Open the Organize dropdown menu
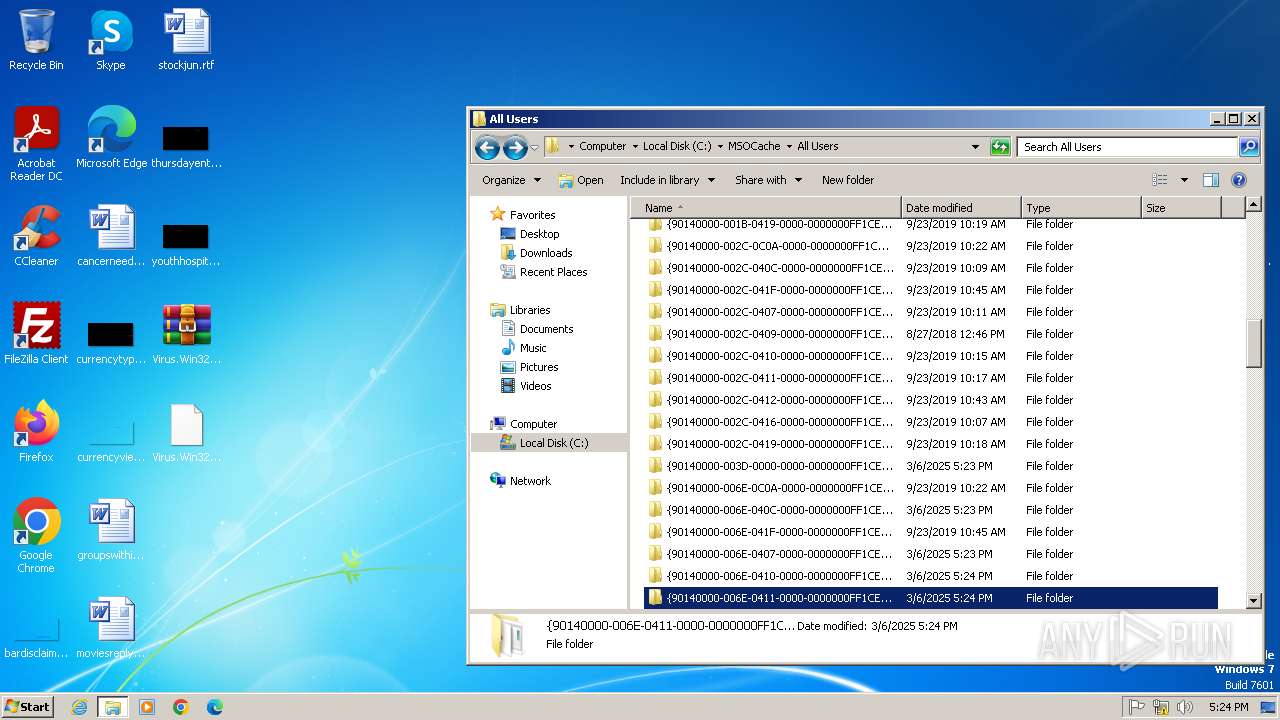The width and height of the screenshot is (1280, 720). pyautogui.click(x=511, y=180)
